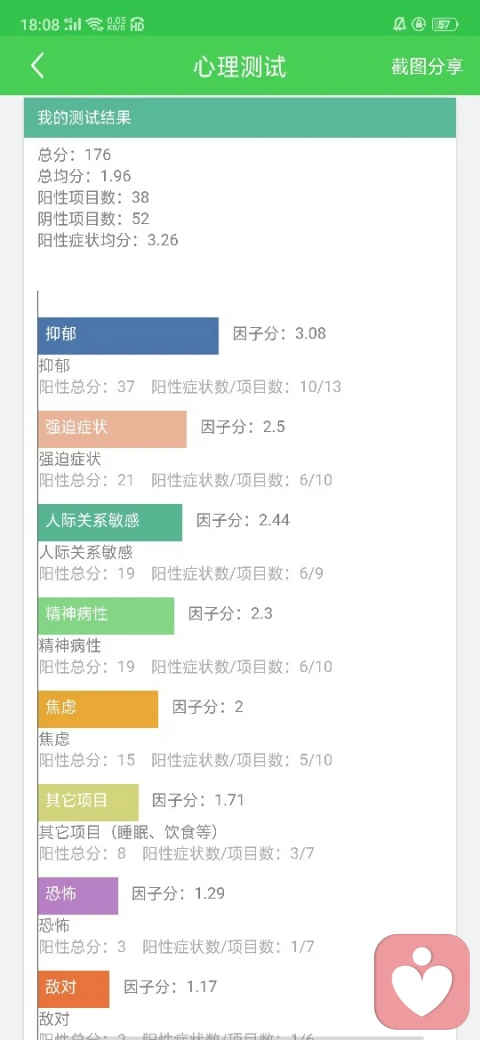
Task: Tap the battery indicator icon
Action: [444, 25]
